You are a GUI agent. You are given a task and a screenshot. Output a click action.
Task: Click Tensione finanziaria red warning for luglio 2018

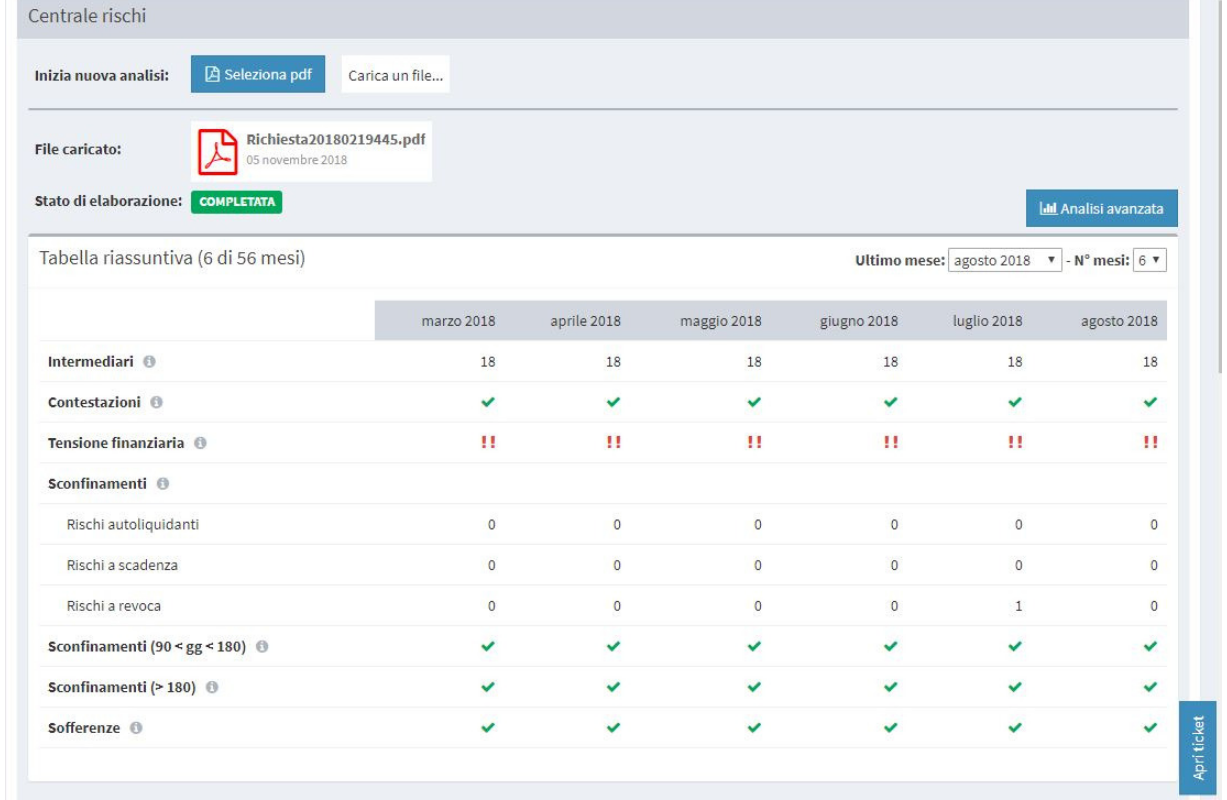1016,443
